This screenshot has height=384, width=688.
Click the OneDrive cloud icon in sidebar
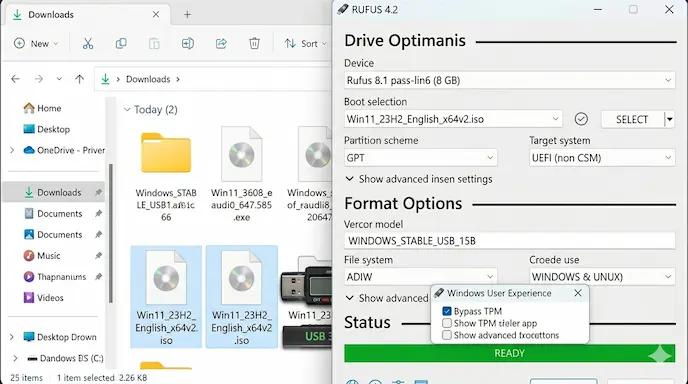29,150
